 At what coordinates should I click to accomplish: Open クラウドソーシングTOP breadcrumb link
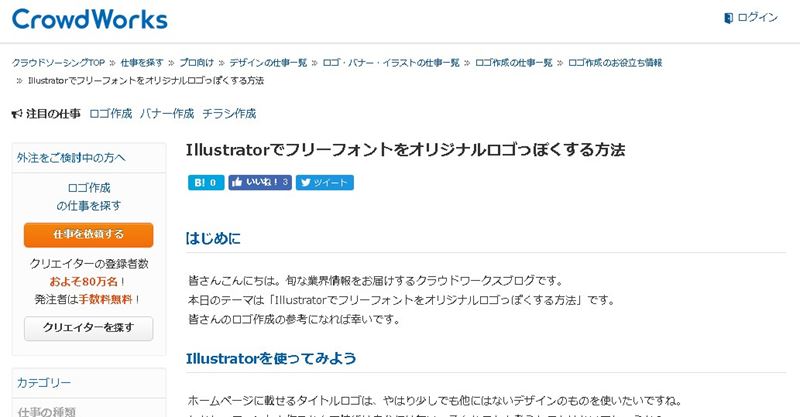click(58, 62)
